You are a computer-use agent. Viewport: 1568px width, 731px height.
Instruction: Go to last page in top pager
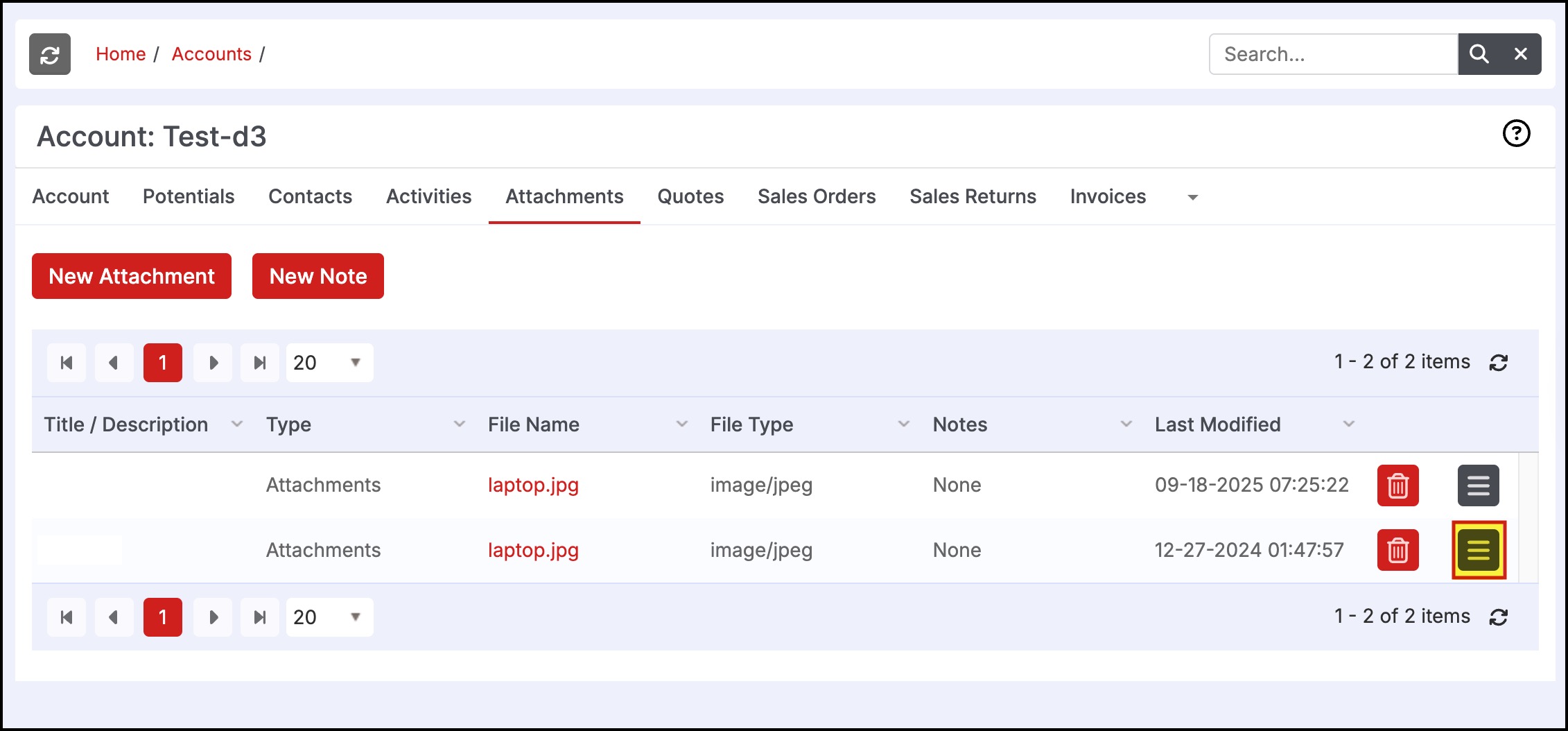click(x=260, y=363)
